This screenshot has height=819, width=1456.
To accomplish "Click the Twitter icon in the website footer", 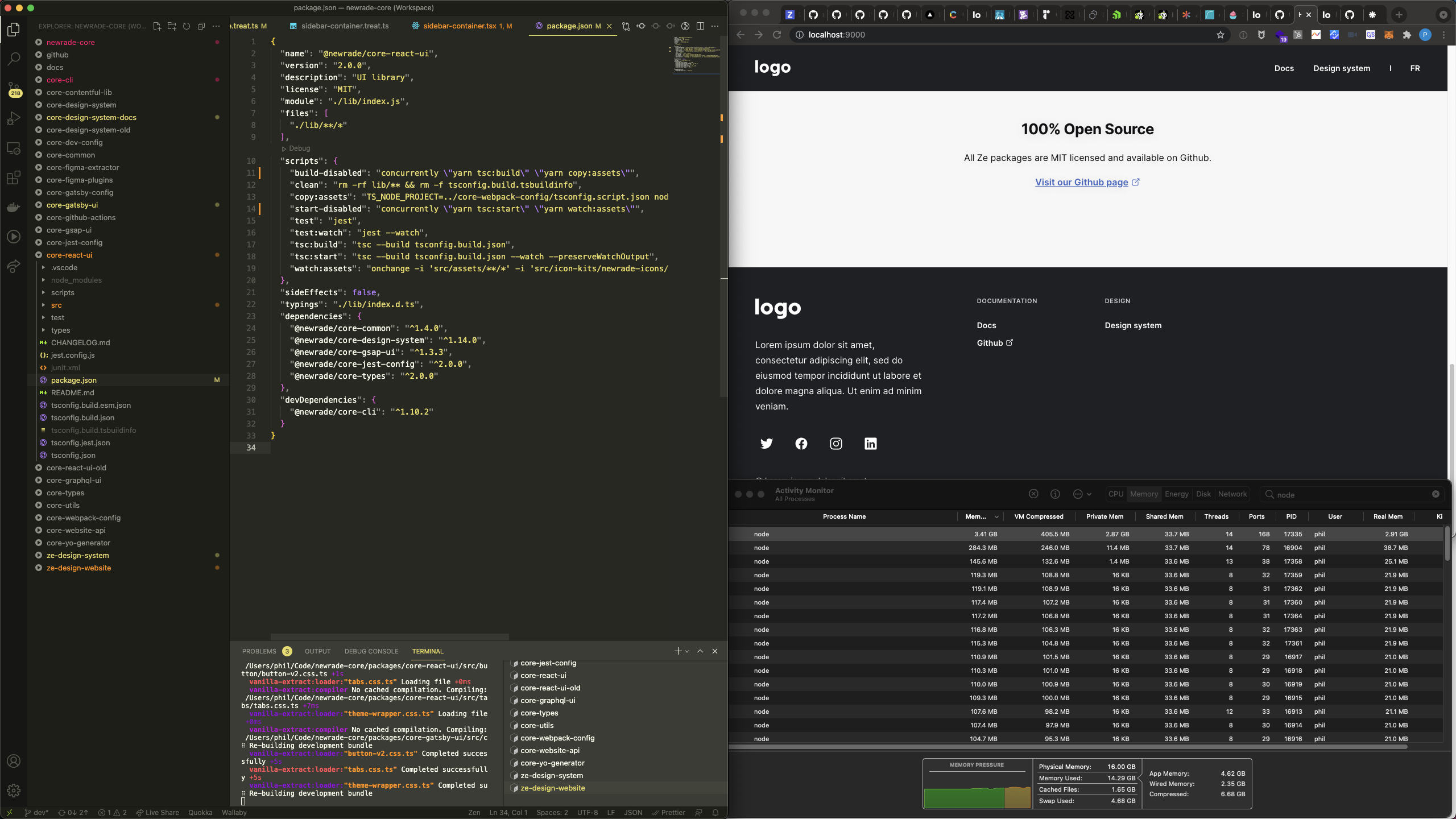I will 766,444.
